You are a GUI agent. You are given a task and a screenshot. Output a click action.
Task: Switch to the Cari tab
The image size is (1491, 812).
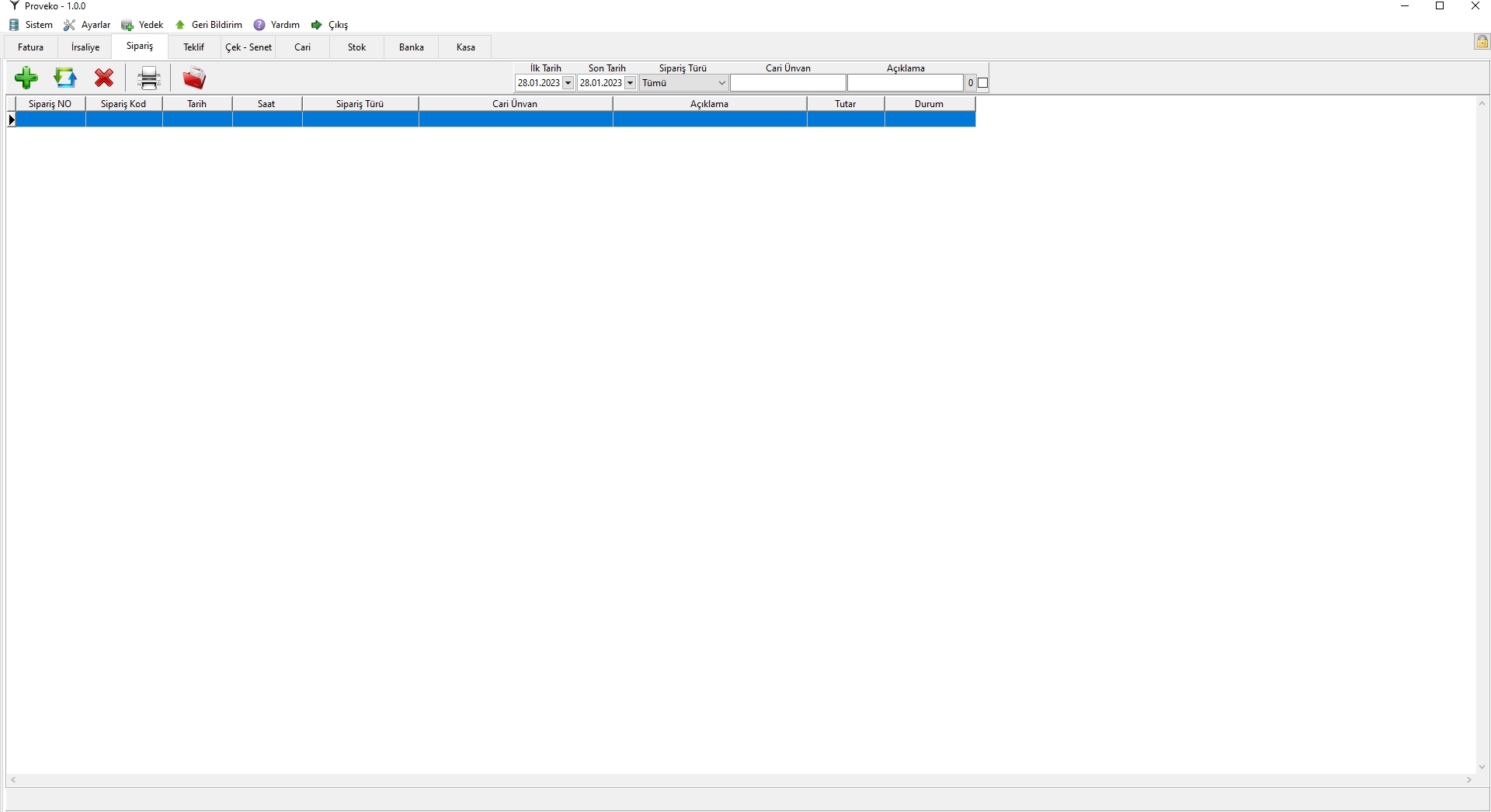[303, 47]
